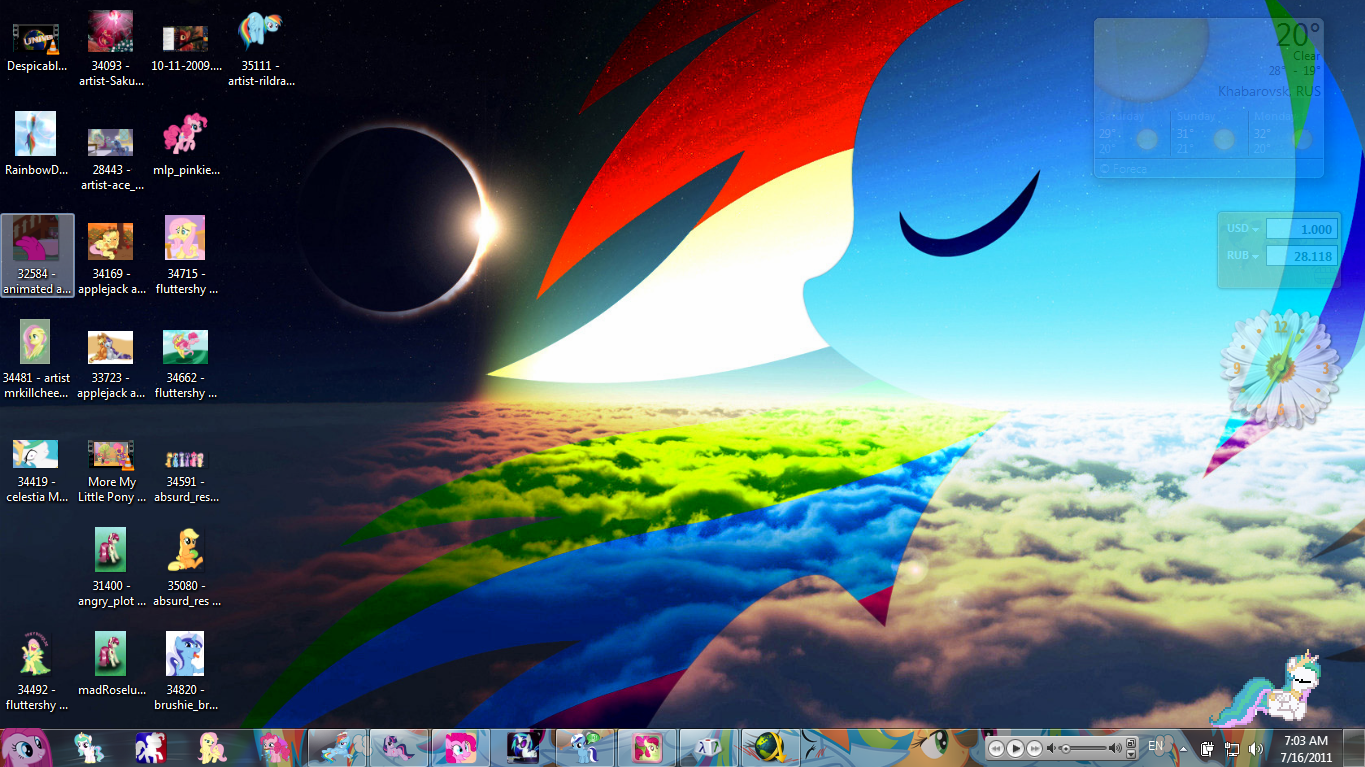This screenshot has width=1365, height=767.
Task: Open the 34169 - applejack a... icon
Action: 112,256
